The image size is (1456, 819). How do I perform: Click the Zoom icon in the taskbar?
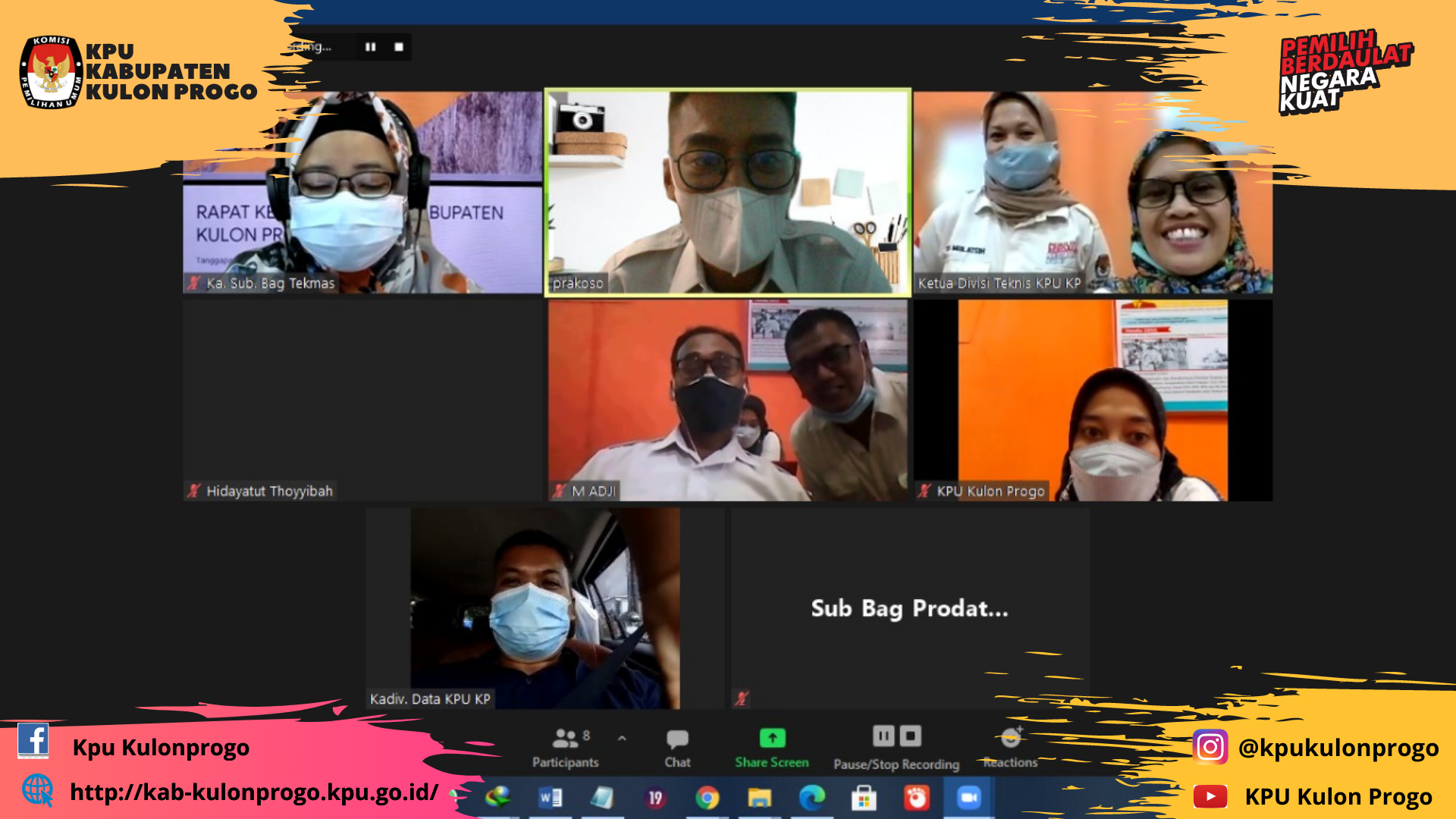(x=968, y=798)
